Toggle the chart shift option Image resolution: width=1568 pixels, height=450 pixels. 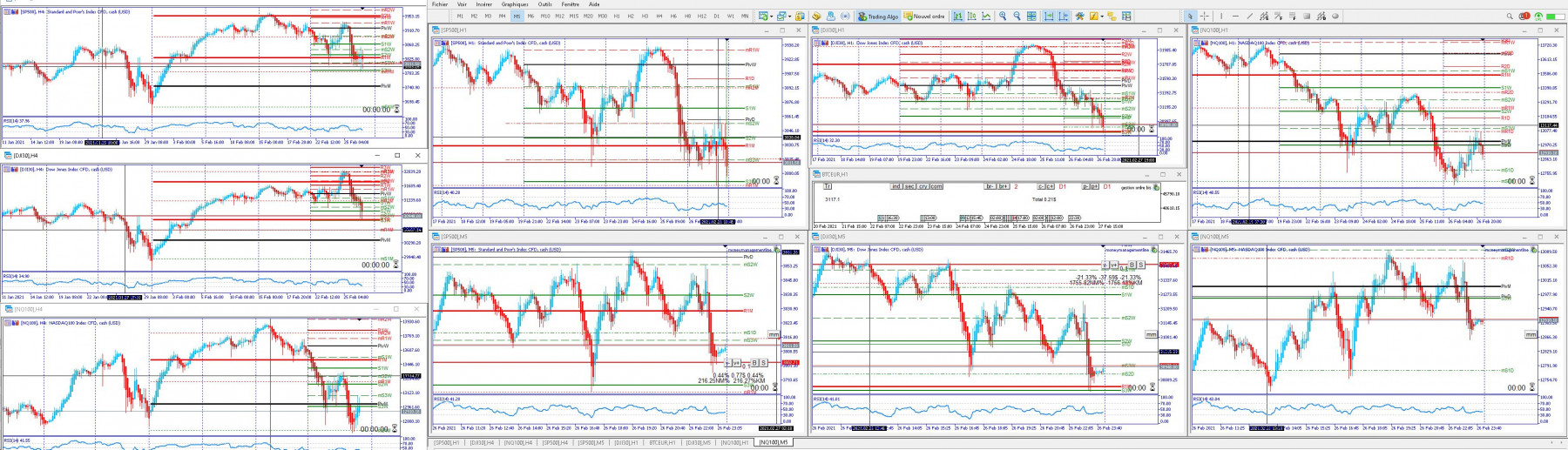click(x=1064, y=16)
